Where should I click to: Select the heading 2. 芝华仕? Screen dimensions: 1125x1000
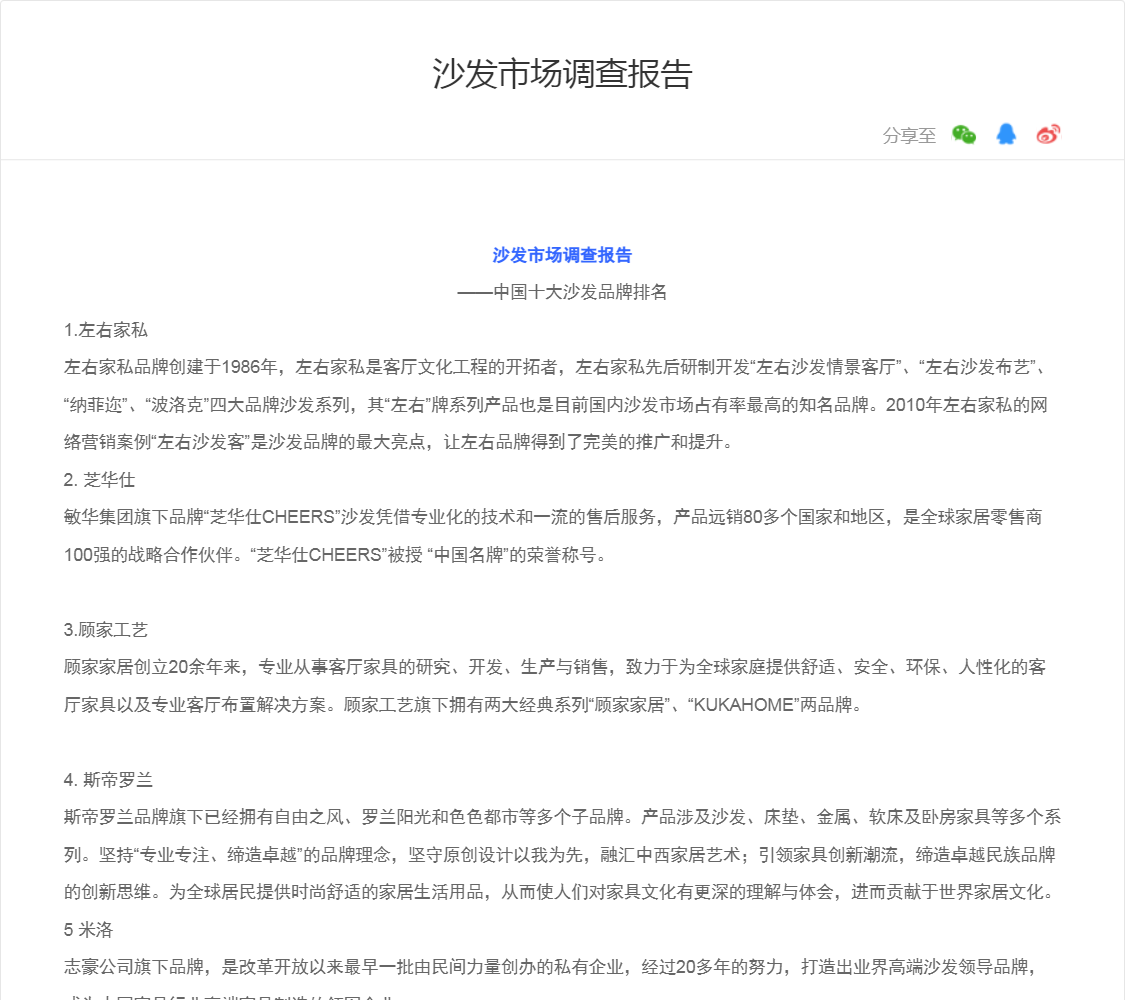(99, 480)
